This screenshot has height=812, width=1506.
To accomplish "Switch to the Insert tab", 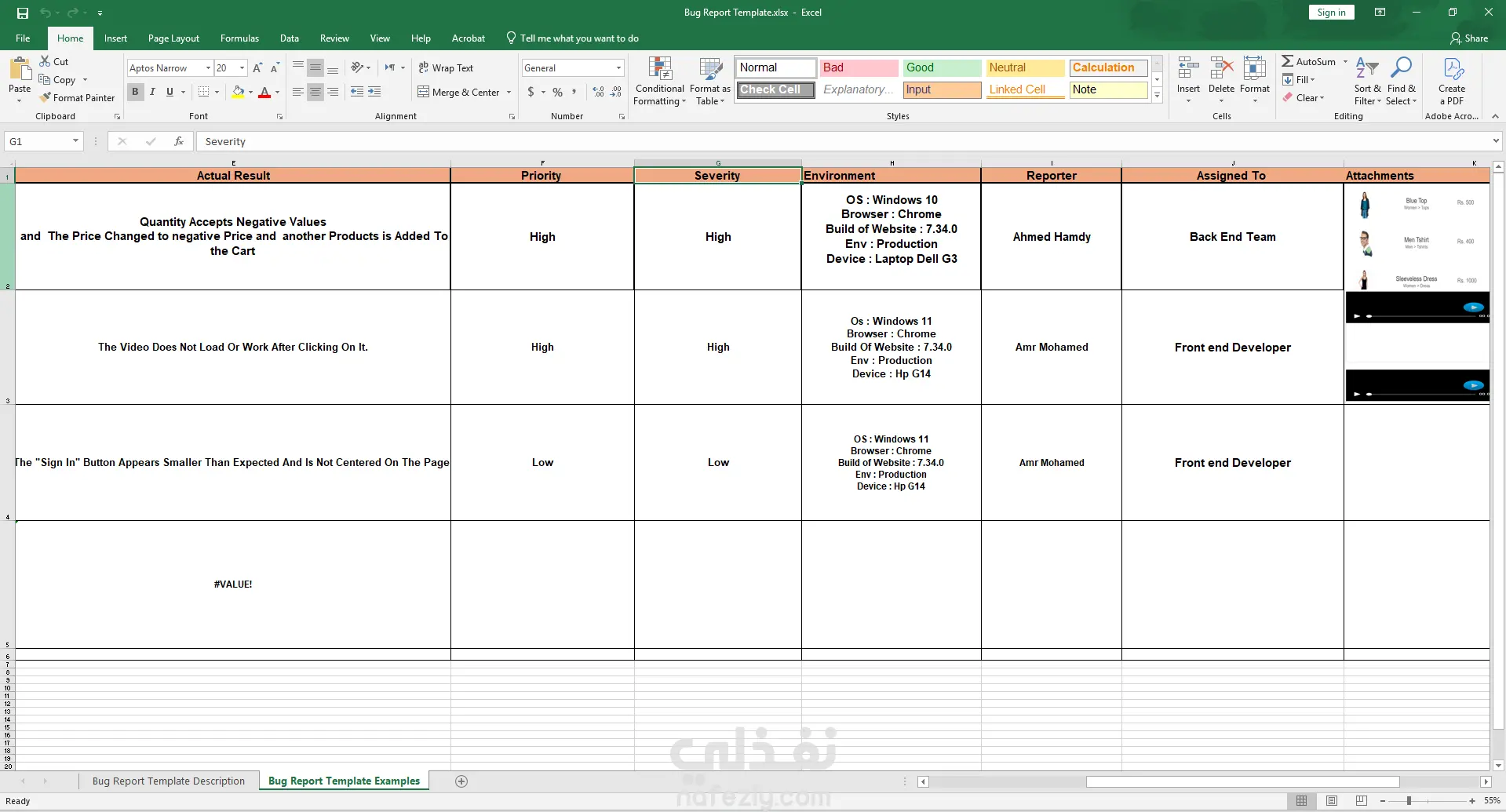I will point(115,38).
